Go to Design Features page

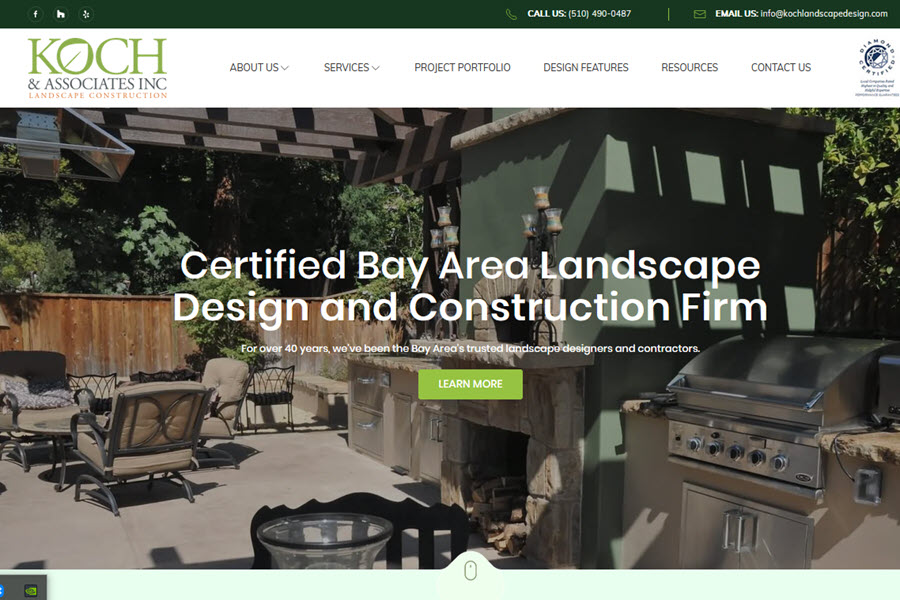tap(586, 68)
